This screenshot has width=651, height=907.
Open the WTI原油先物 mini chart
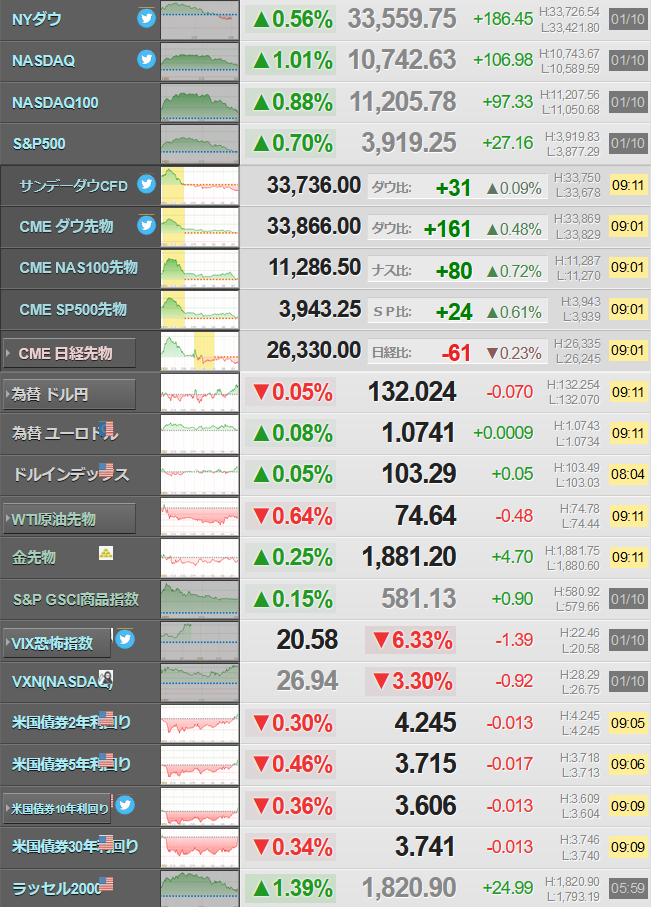pos(200,517)
